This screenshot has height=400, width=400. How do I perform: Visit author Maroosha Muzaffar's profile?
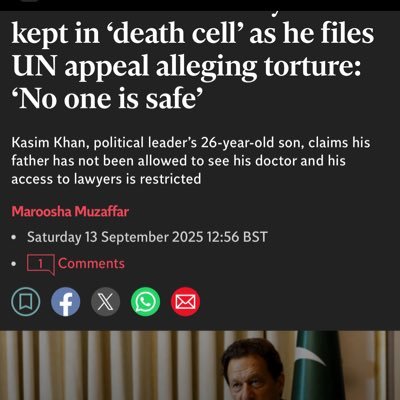click(x=70, y=212)
